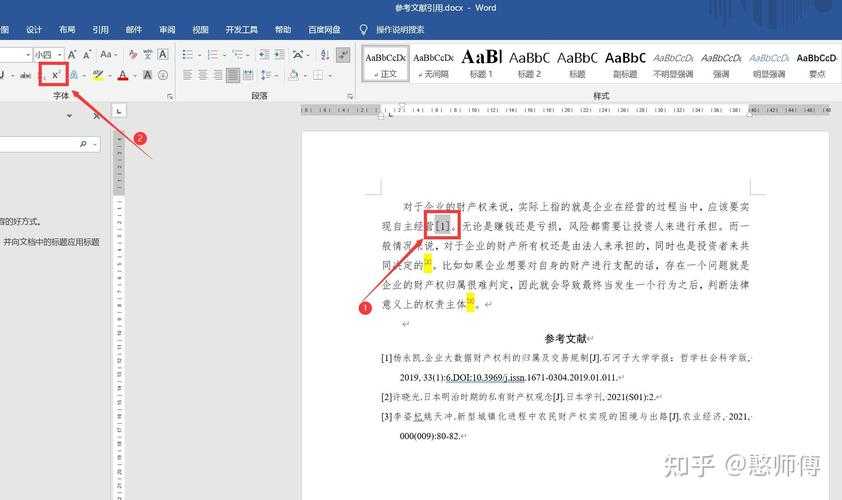Screen dimensions: 842x500
Task: Apply yellow text highlight color
Action: pyautogui.click(x=97, y=75)
